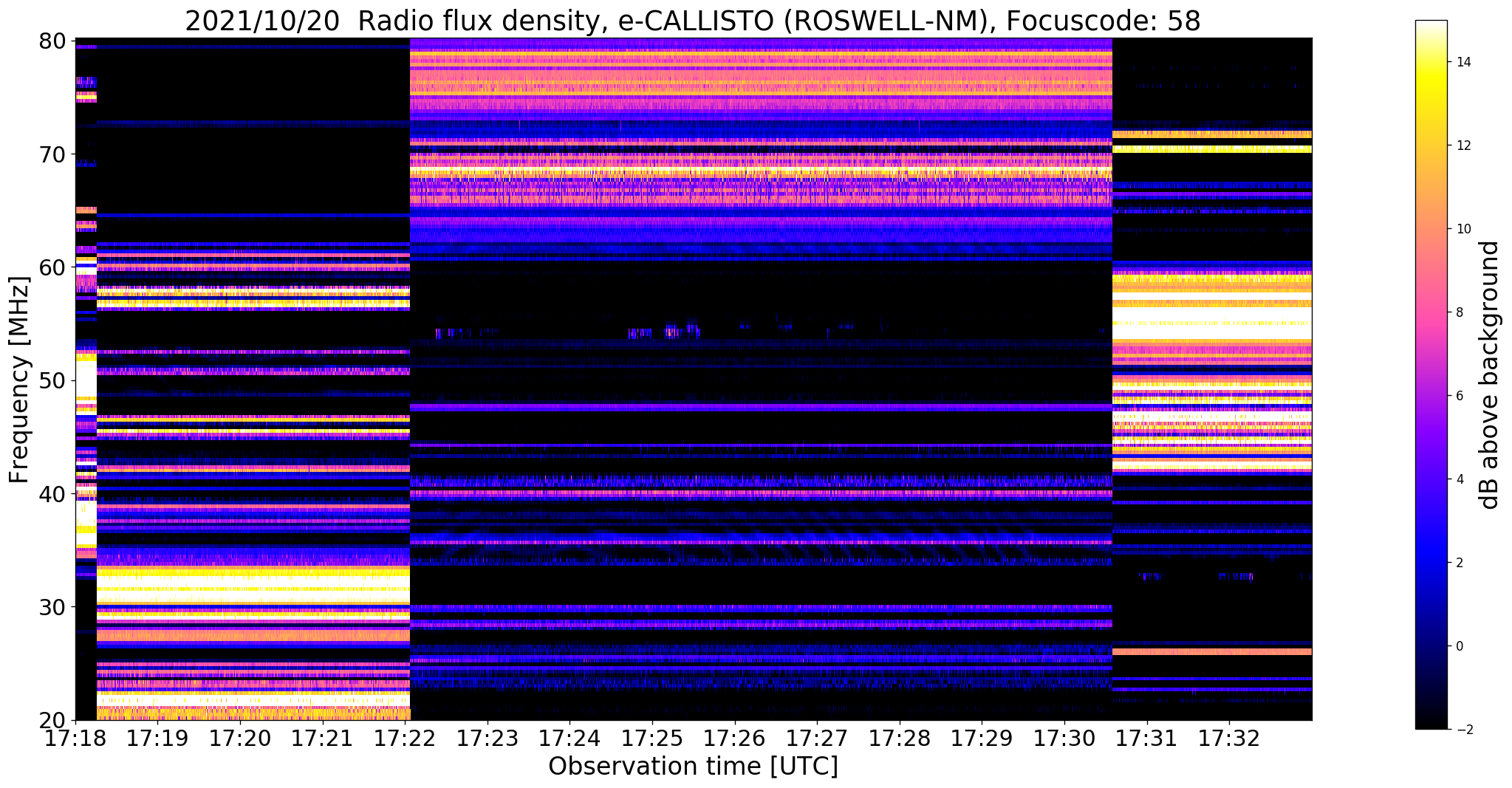Click the 17:20 time tick label
The image size is (1512, 788).
240,739
